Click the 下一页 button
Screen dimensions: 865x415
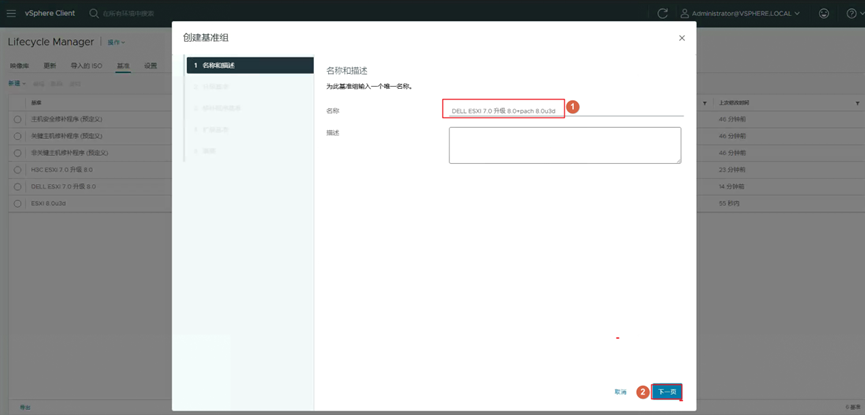click(667, 392)
